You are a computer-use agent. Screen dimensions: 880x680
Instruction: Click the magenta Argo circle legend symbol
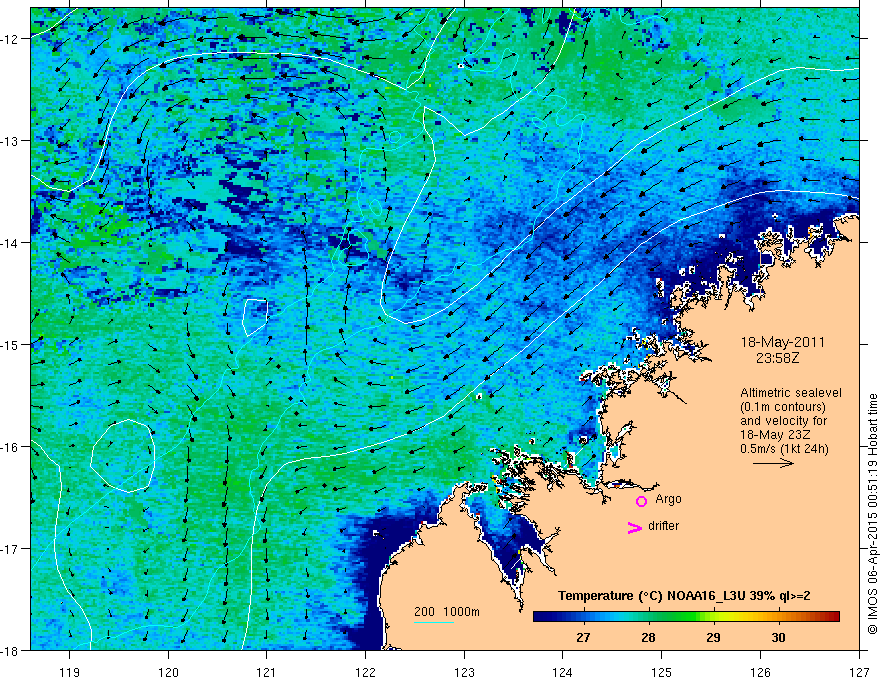tap(641, 501)
